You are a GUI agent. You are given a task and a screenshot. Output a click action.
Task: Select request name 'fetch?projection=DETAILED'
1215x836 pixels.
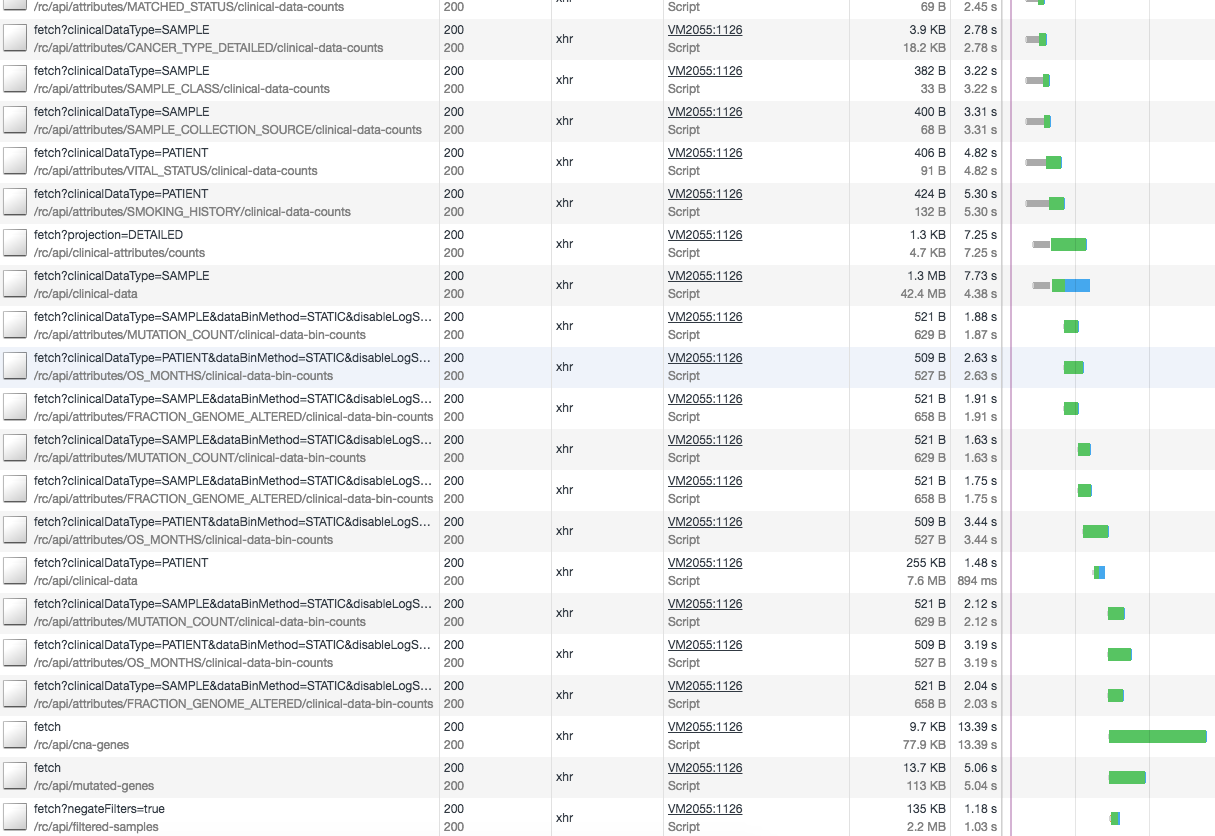(x=108, y=235)
